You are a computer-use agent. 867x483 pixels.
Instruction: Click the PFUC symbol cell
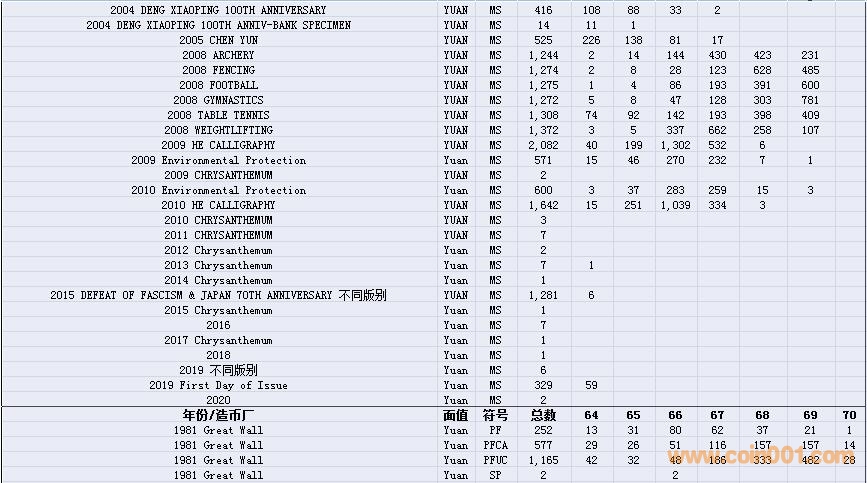tap(495, 460)
